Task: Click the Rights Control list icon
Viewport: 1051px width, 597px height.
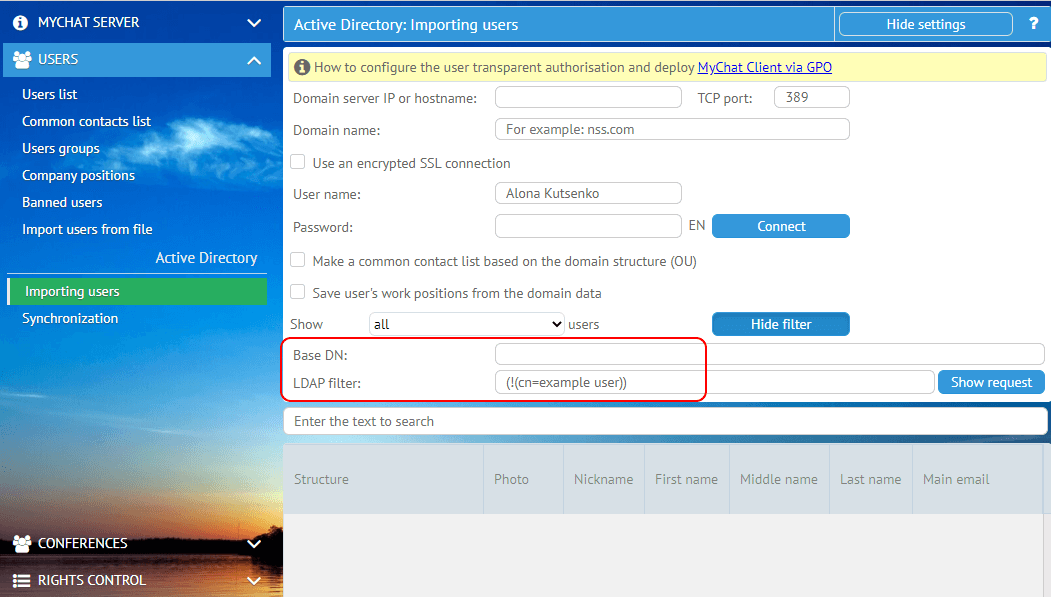Action: [21, 580]
